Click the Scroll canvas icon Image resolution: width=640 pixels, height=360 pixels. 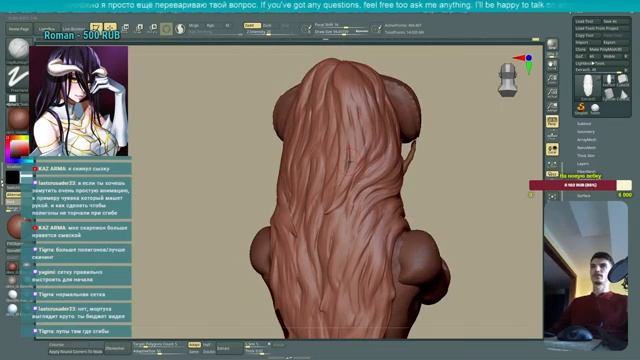[x=552, y=65]
